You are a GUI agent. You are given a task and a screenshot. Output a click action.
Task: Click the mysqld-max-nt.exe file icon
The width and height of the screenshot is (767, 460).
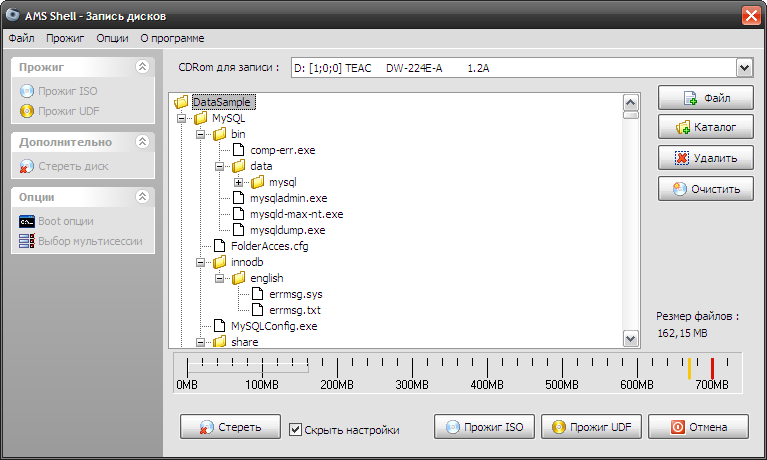239,214
